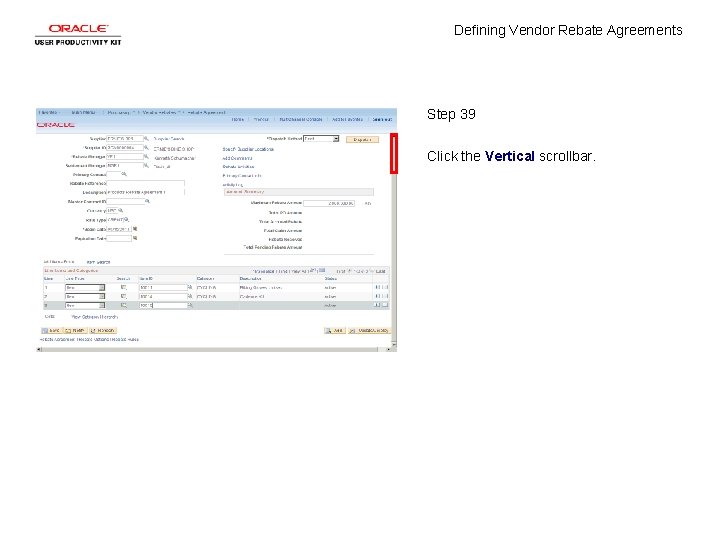Open lookup icon beside Currency field
The height and width of the screenshot is (540, 720).
coord(121,210)
